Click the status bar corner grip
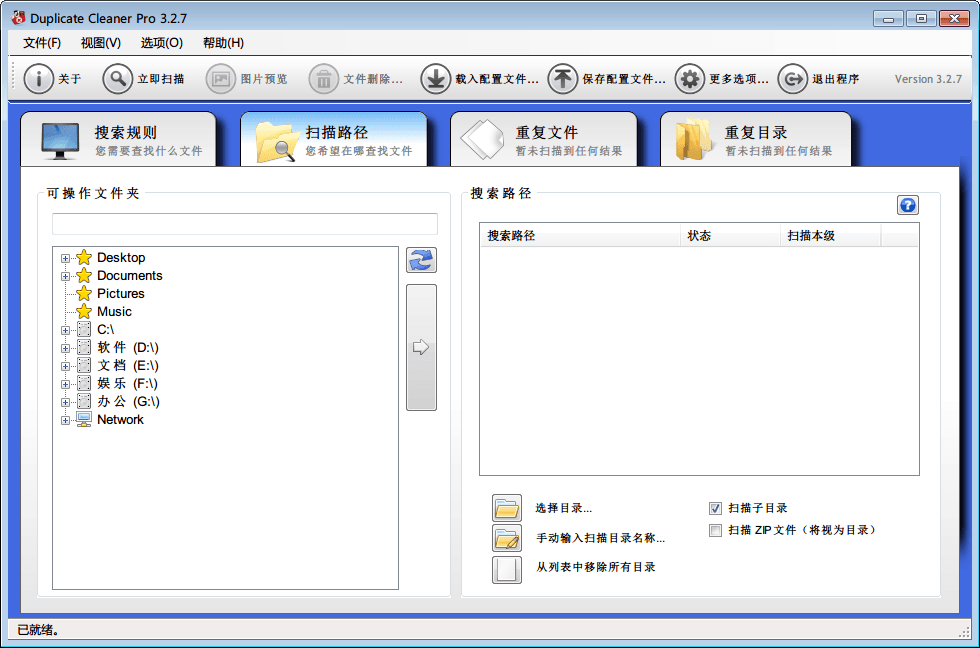The height and width of the screenshot is (648, 980). pos(964,632)
